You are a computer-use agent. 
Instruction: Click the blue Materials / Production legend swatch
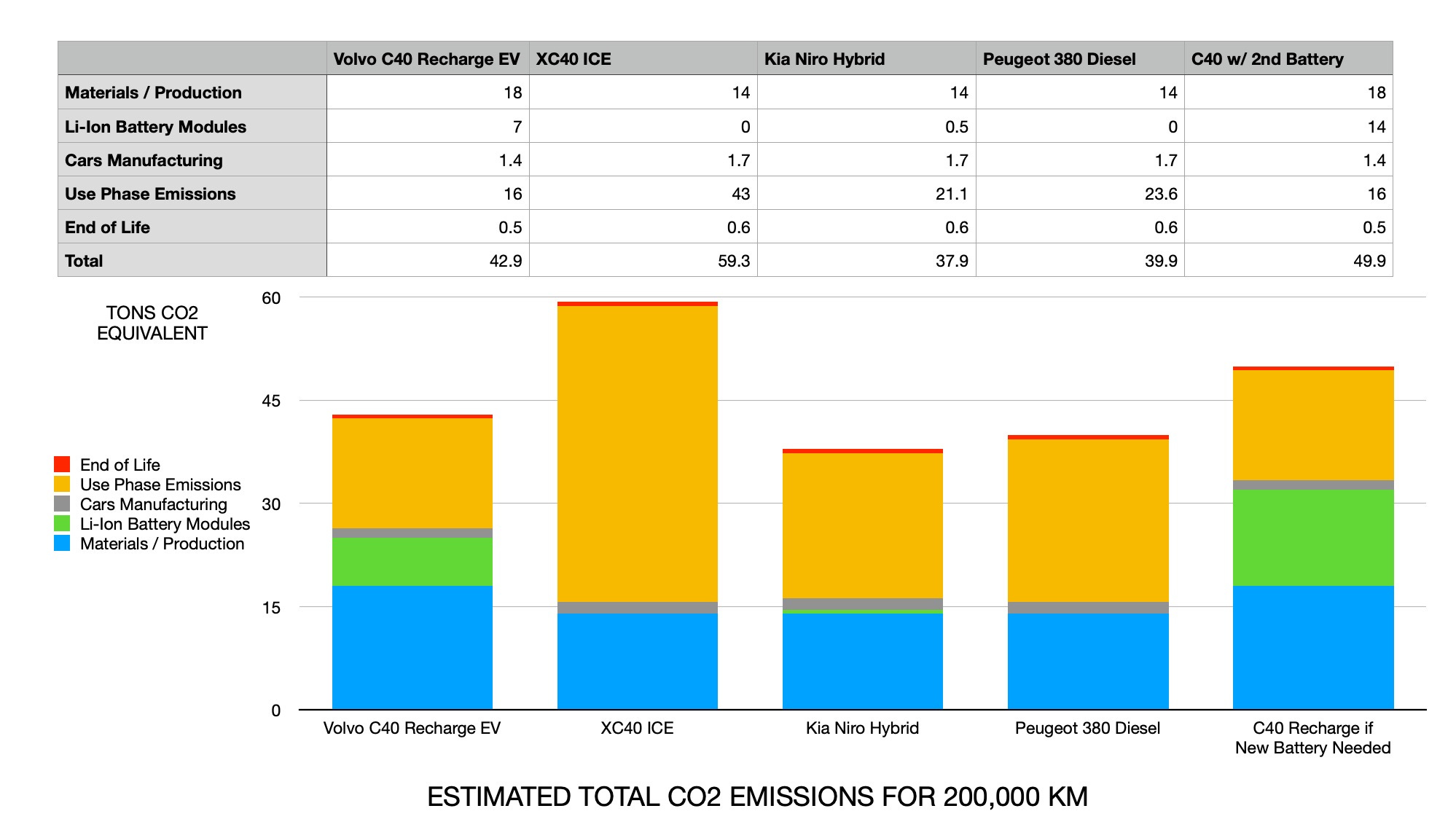point(62,543)
